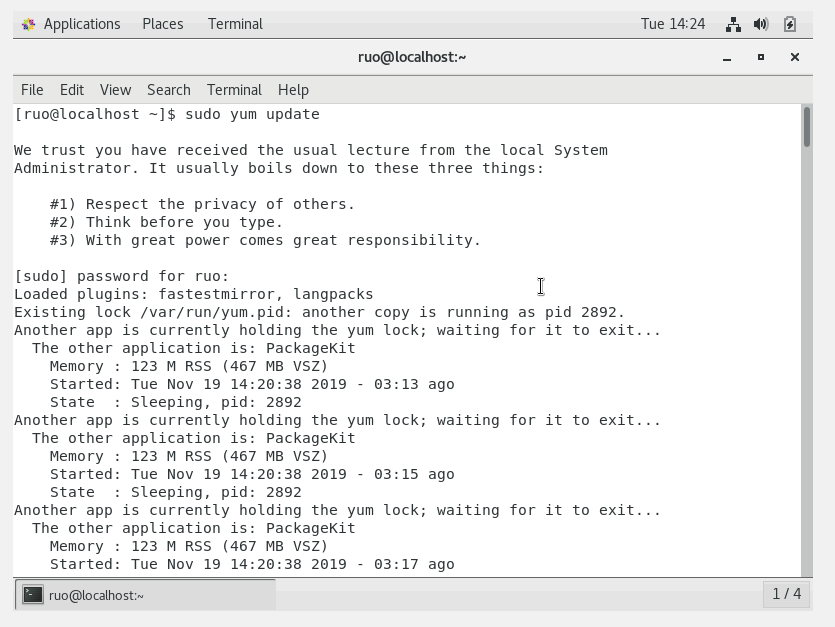Click the clock showing Tue 14:24
This screenshot has width=835, height=627.
coord(673,24)
